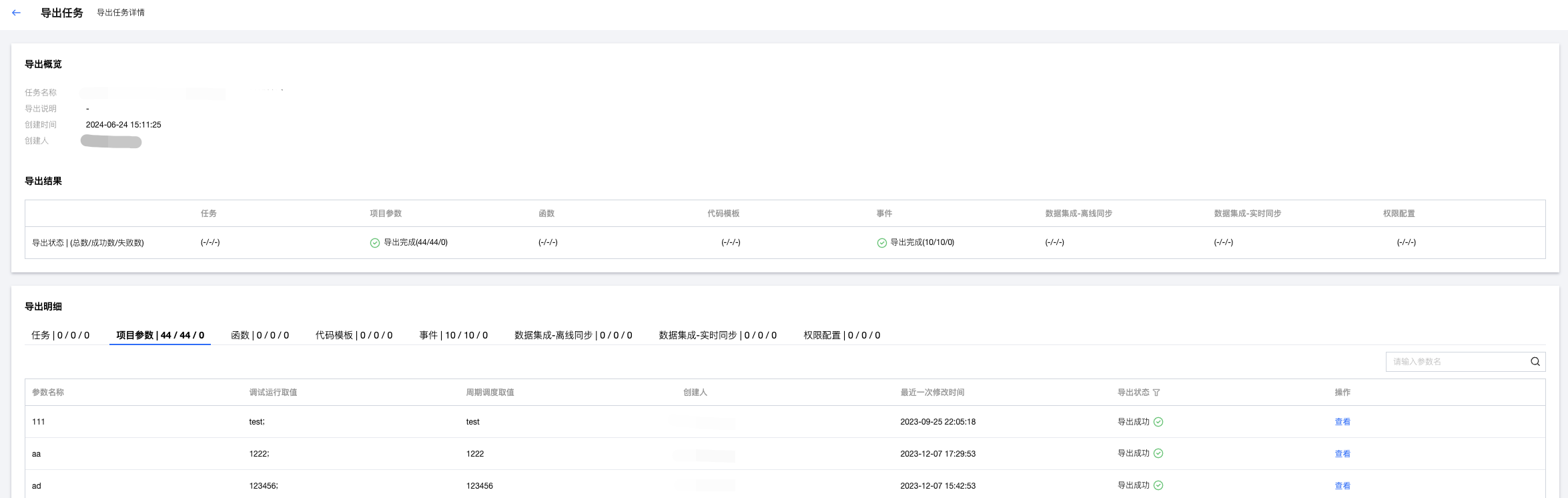This screenshot has width=1568, height=498.
Task: Click the project parameters export complete checkmark
Action: pyautogui.click(x=375, y=243)
